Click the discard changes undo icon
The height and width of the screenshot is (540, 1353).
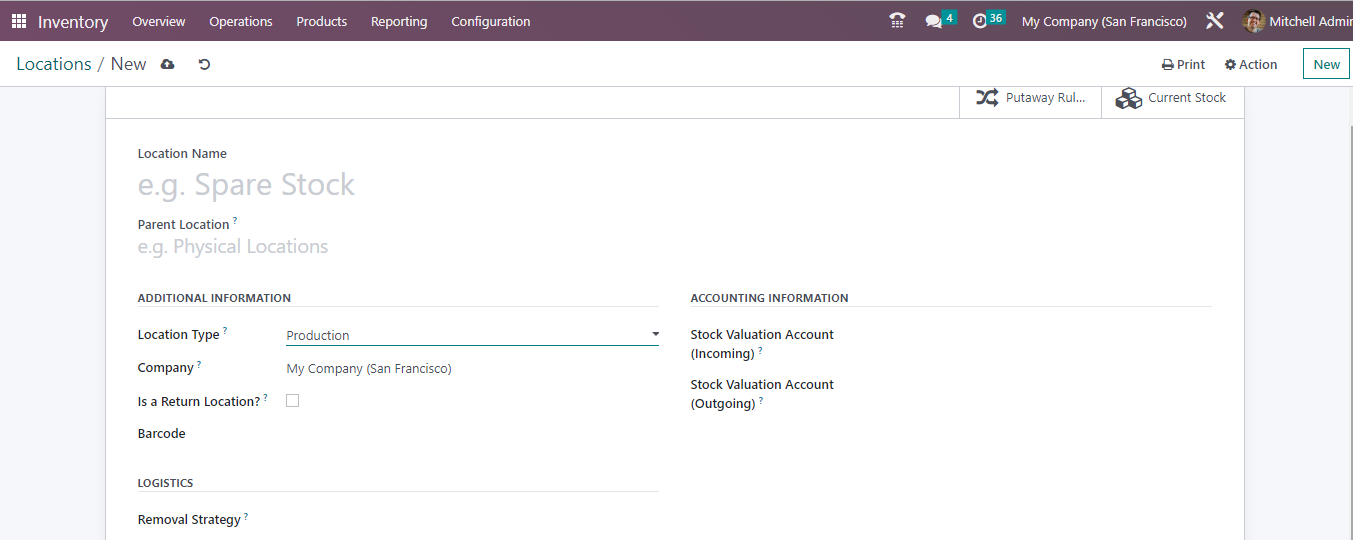(x=204, y=64)
